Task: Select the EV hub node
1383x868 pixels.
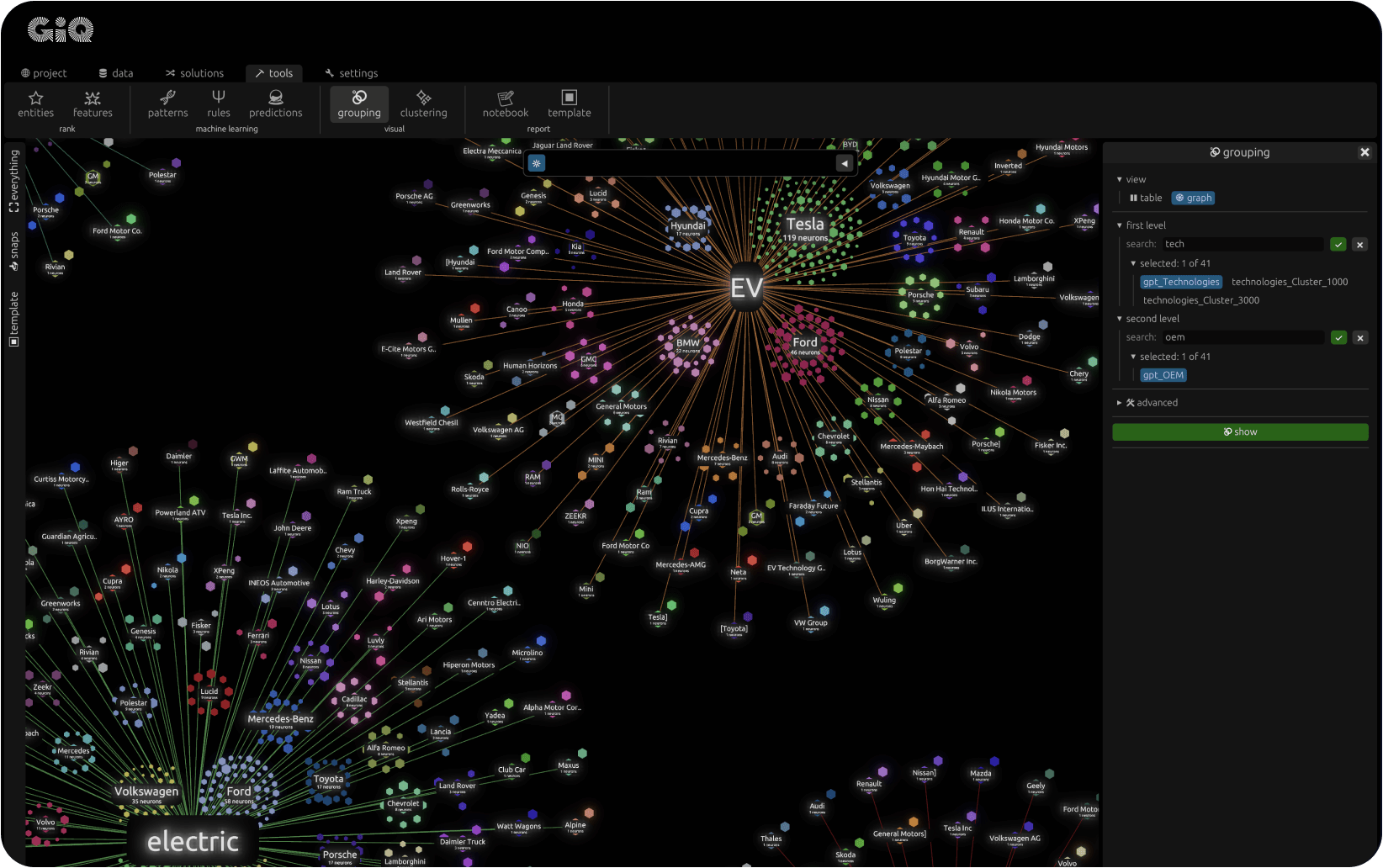Action: (x=746, y=288)
